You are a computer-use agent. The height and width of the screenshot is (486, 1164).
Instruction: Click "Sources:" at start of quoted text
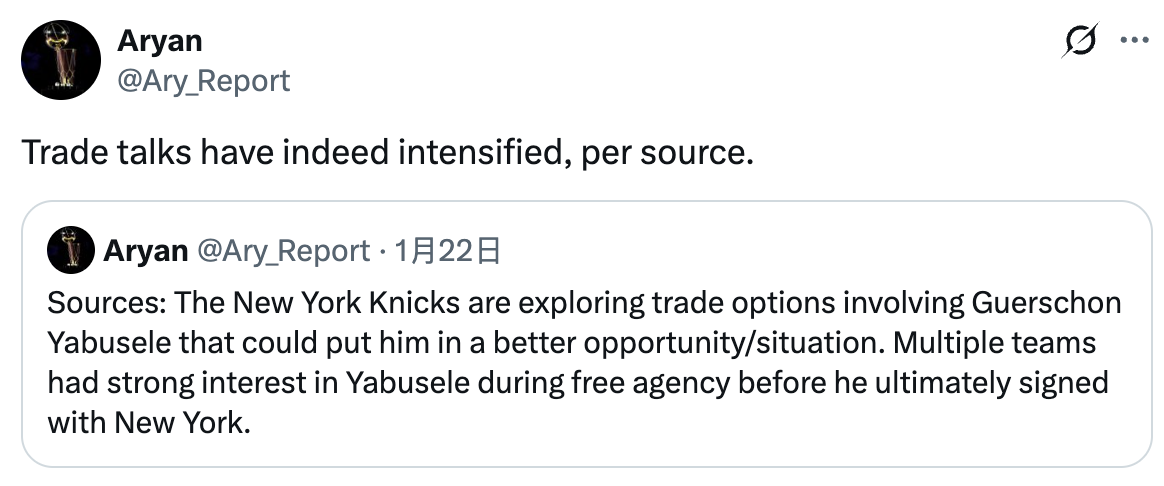coord(93,303)
